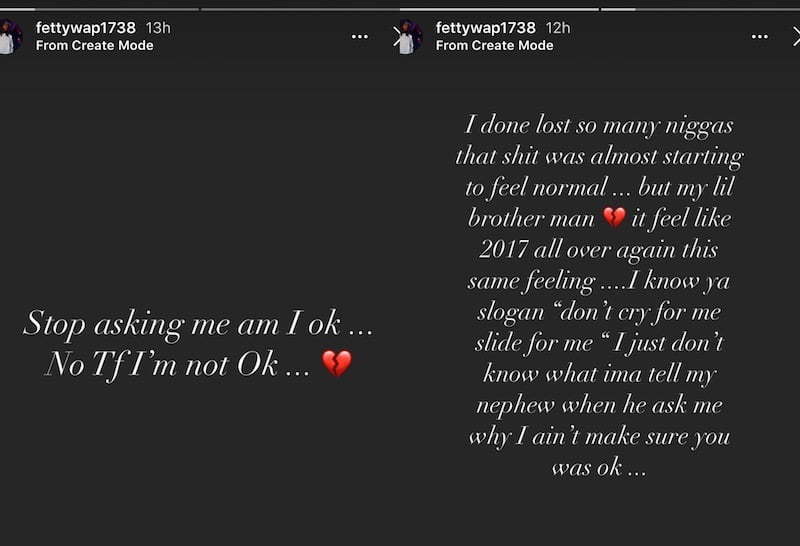Tap the profile avatar on the 12h story
The width and height of the screenshot is (800, 546).
pos(409,36)
